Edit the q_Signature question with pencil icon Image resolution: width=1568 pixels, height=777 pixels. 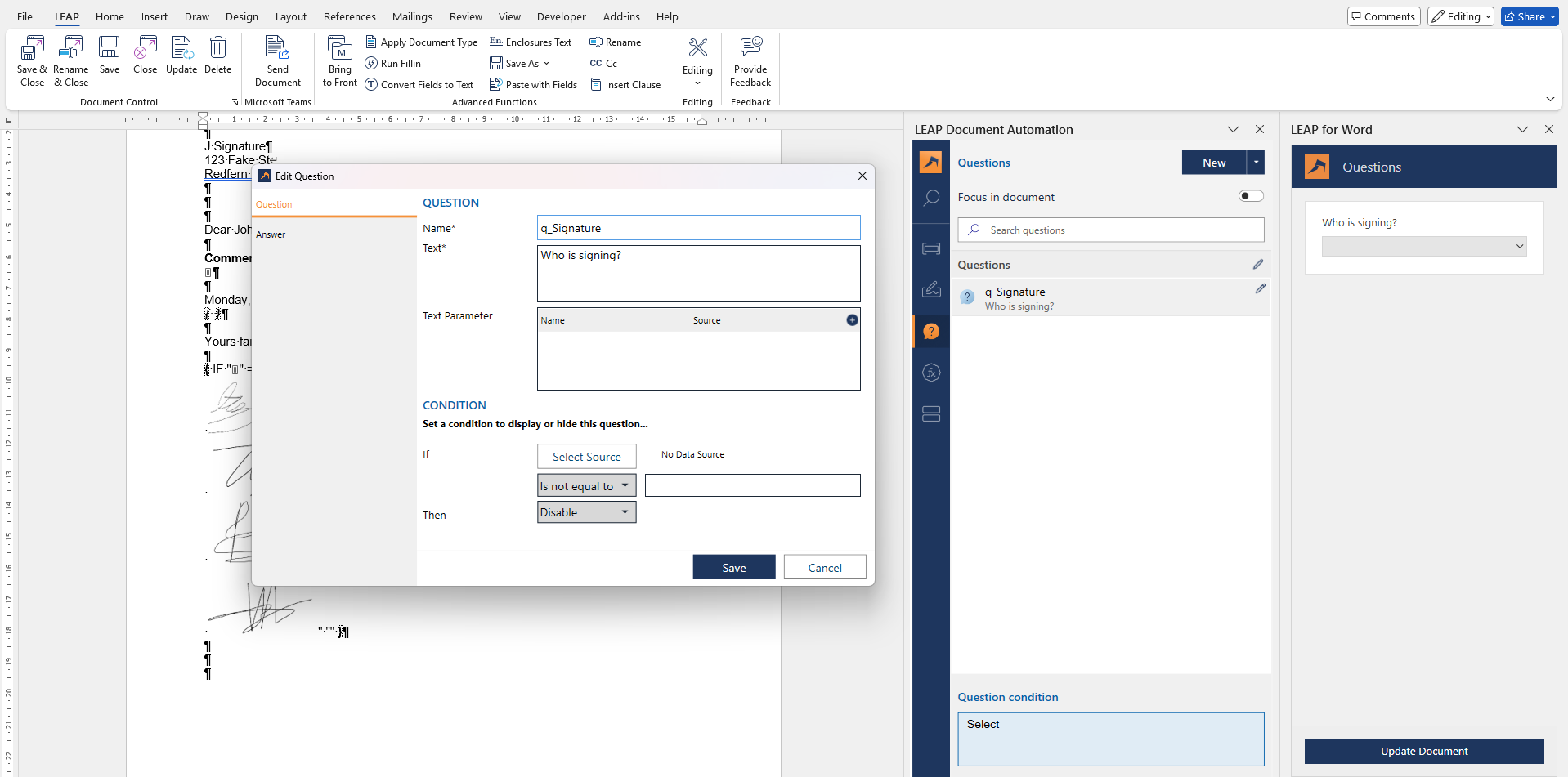[1260, 289]
